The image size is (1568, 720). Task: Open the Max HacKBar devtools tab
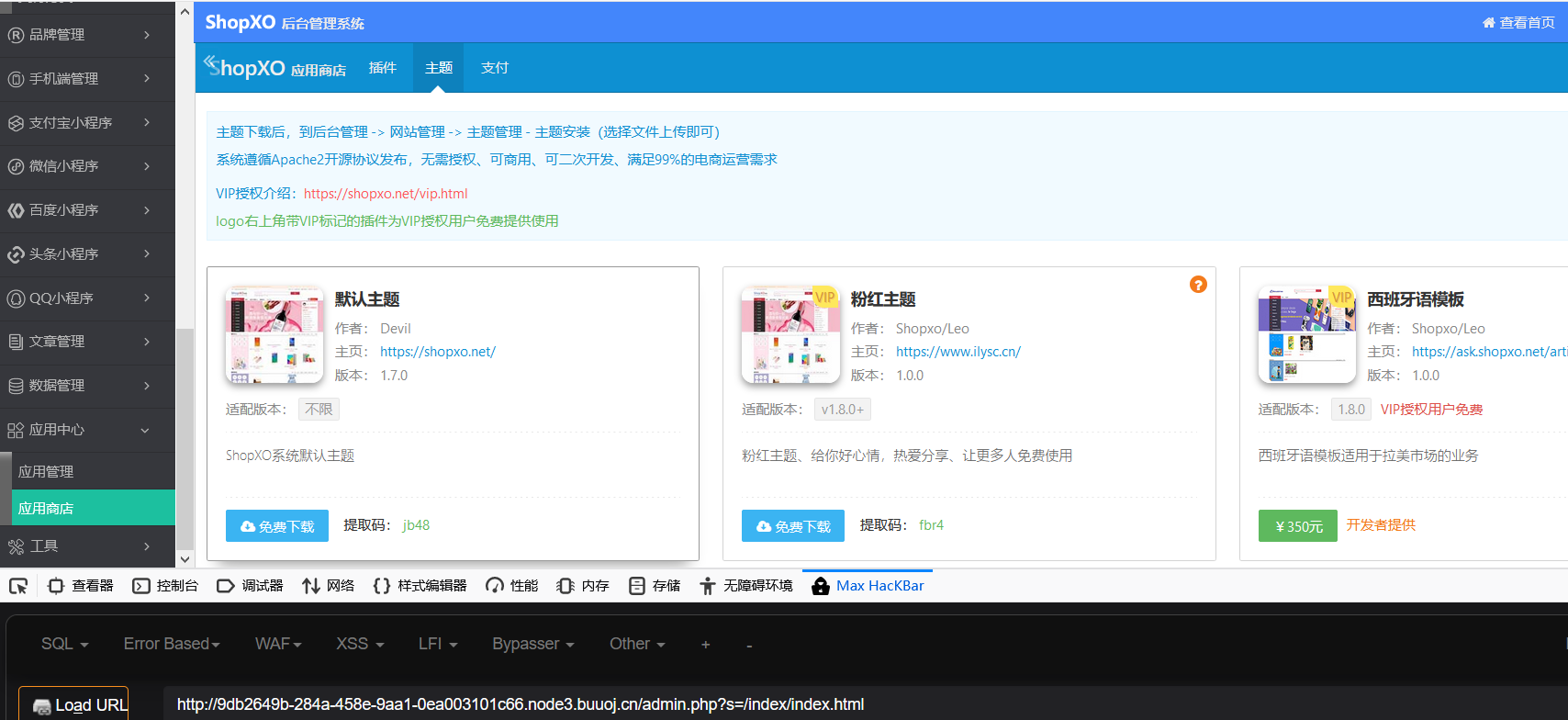point(868,586)
